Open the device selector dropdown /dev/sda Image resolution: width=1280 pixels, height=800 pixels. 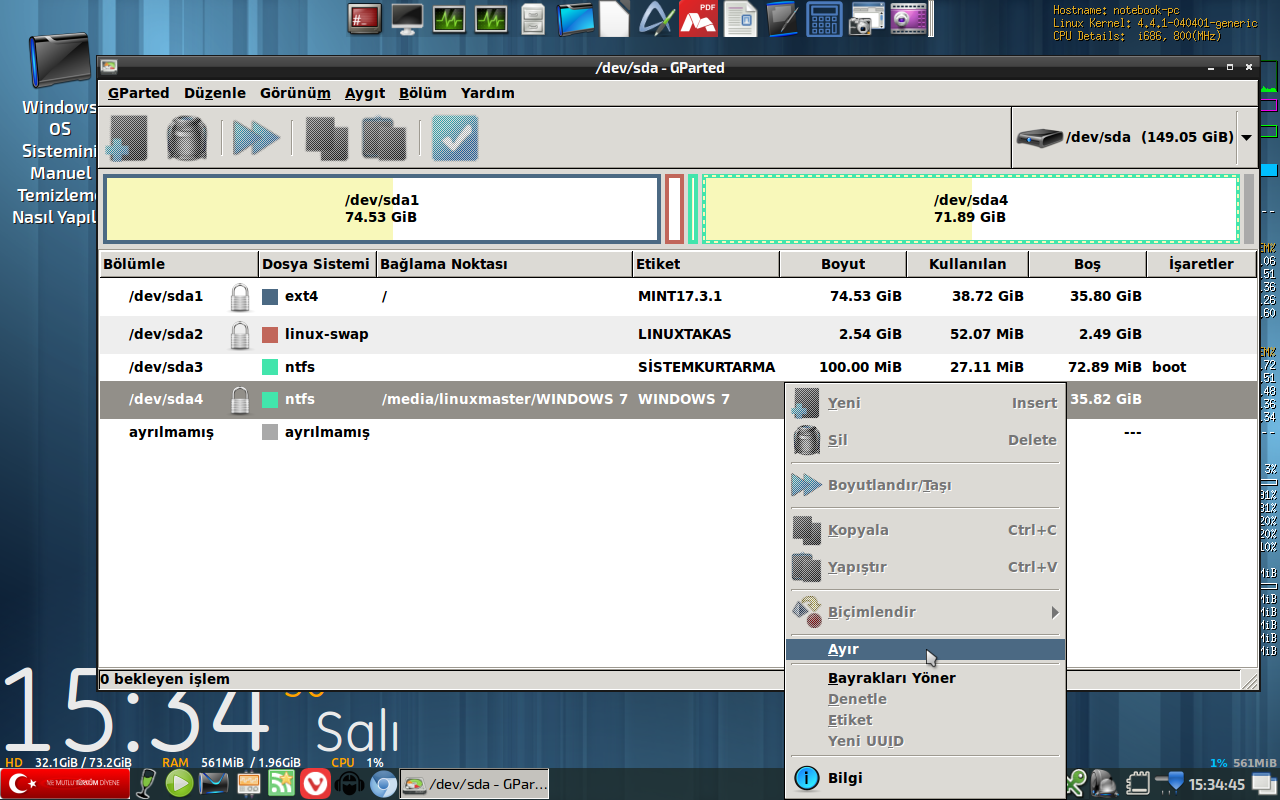1133,138
